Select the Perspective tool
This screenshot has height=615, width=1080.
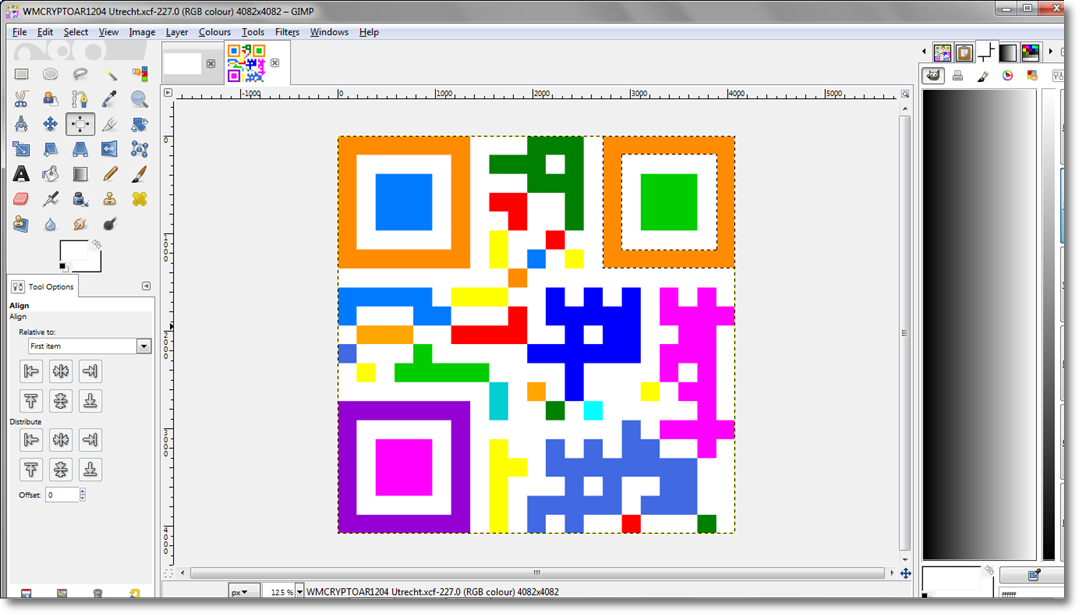(80, 149)
